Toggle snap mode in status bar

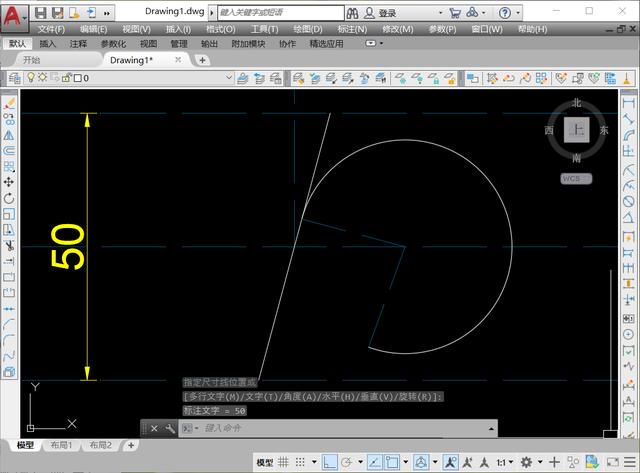click(300, 462)
